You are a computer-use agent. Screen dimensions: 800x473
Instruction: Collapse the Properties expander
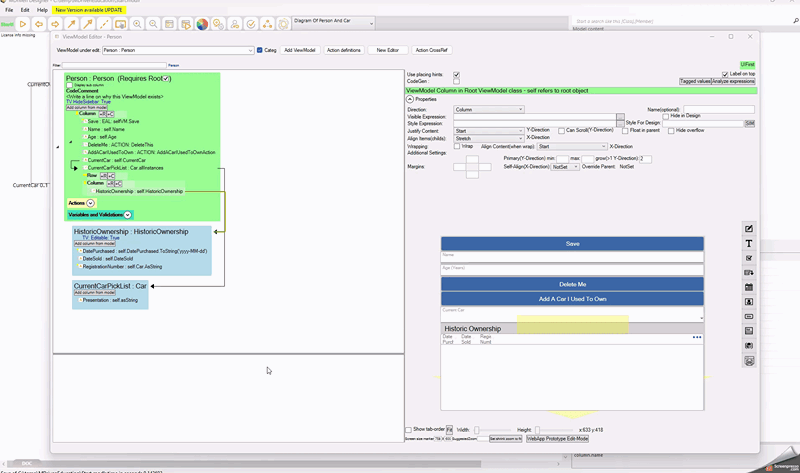[x=410, y=99]
